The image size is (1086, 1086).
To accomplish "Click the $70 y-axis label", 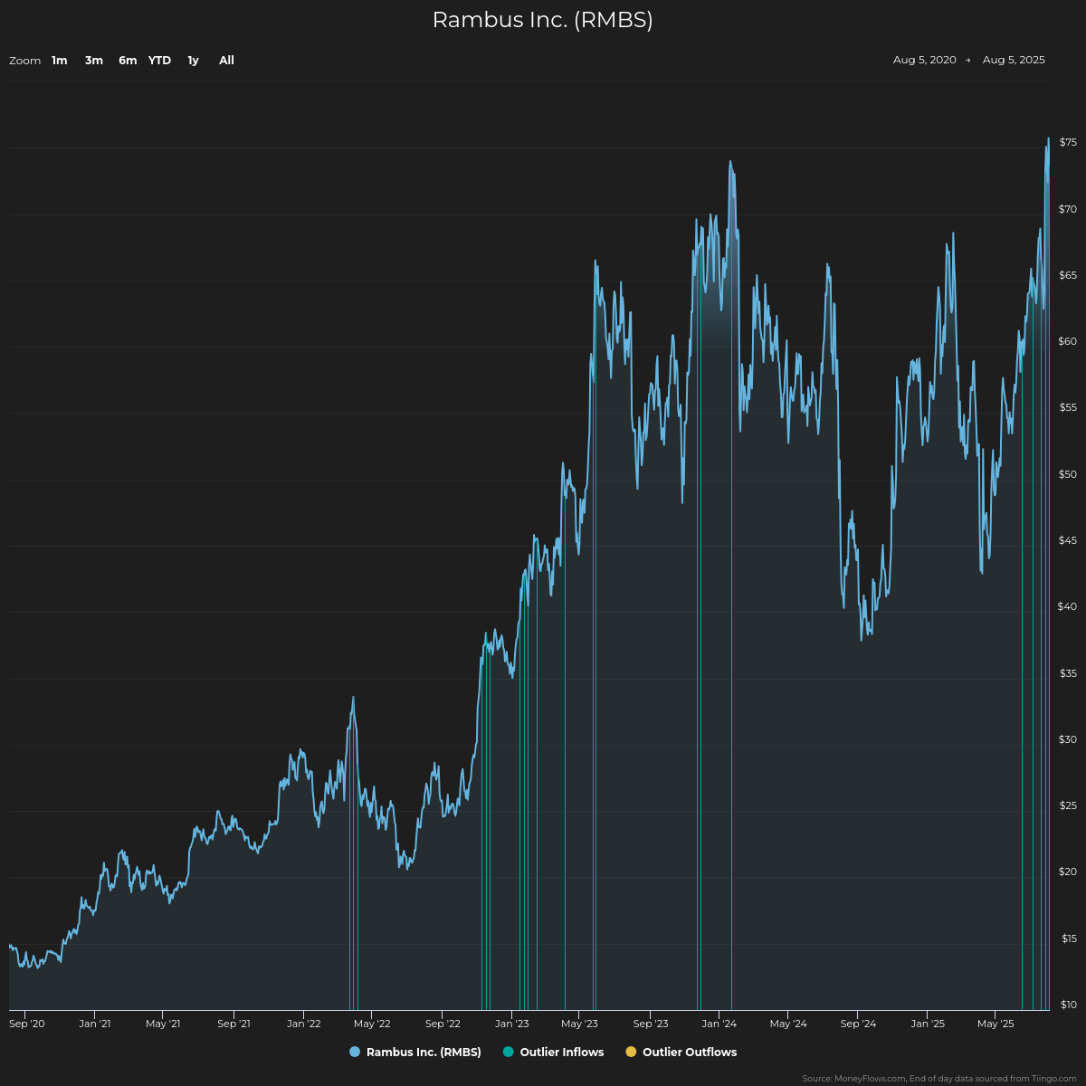I will pos(1068,209).
